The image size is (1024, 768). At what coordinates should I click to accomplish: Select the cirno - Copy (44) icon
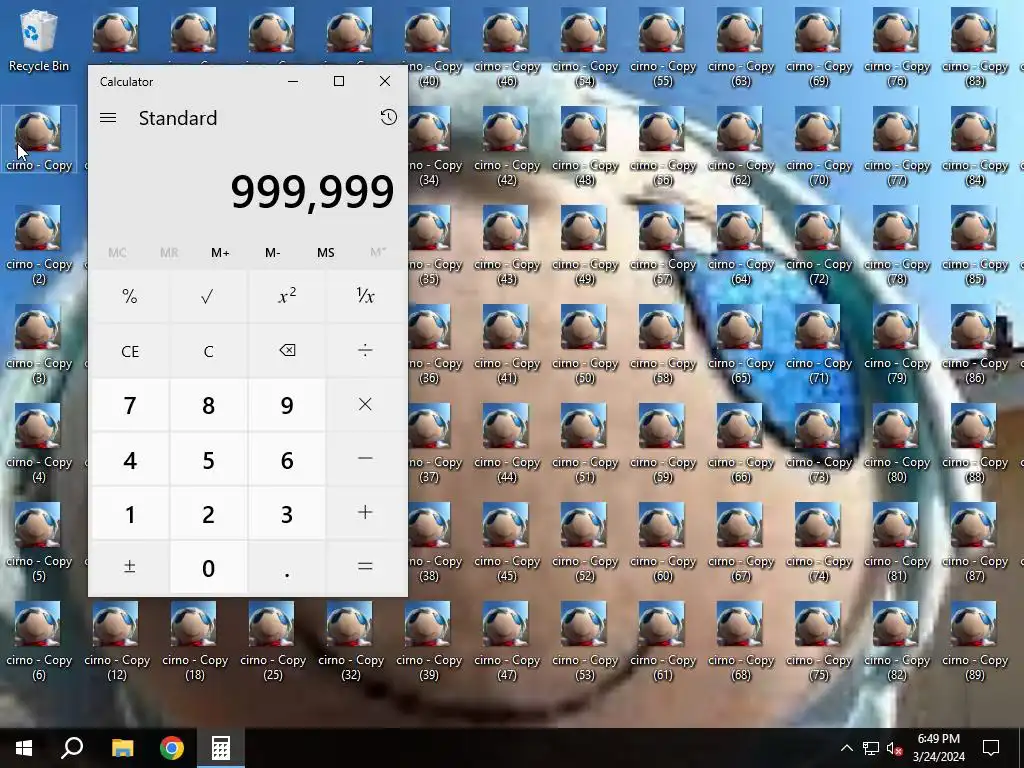click(x=507, y=443)
